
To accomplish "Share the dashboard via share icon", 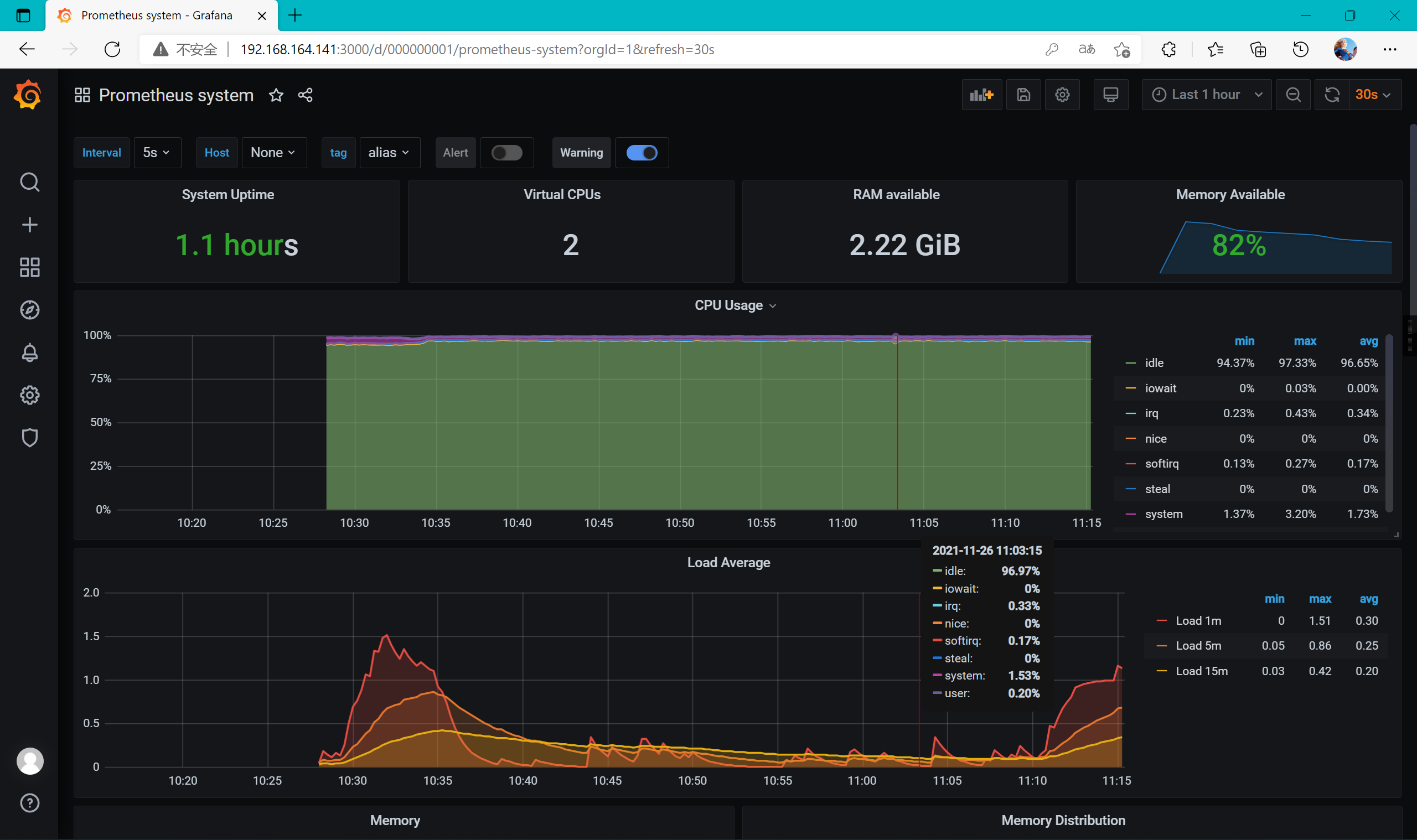I will click(306, 95).
